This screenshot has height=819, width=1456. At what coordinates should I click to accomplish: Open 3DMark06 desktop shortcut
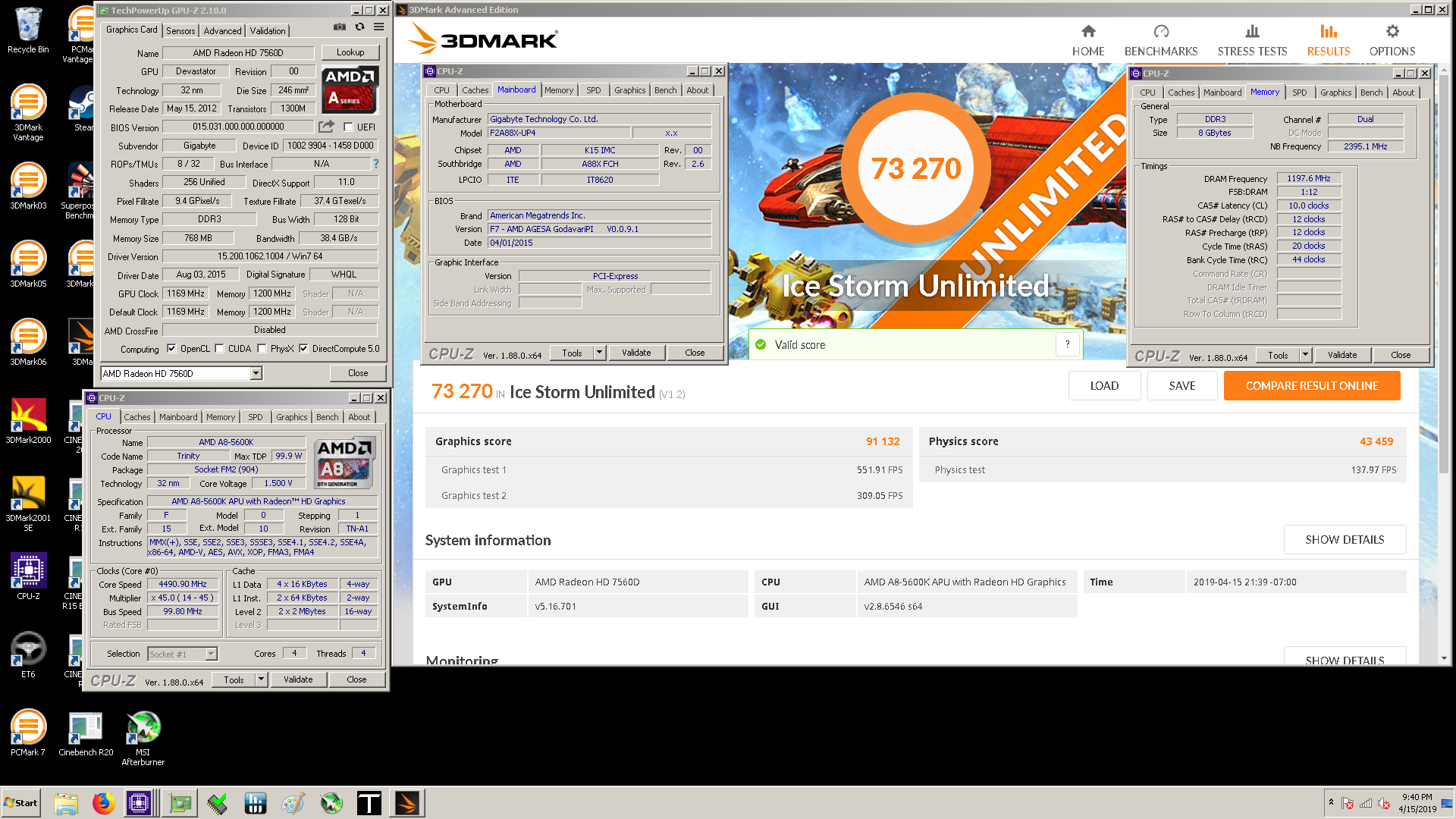pyautogui.click(x=28, y=342)
